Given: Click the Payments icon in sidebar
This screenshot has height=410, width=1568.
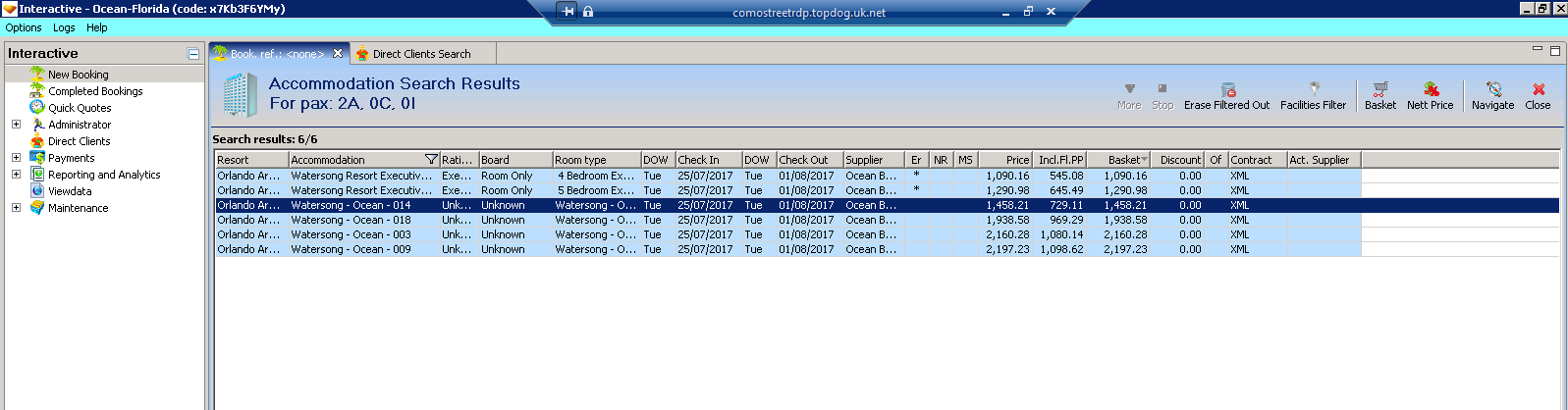Looking at the screenshot, I should (37, 157).
